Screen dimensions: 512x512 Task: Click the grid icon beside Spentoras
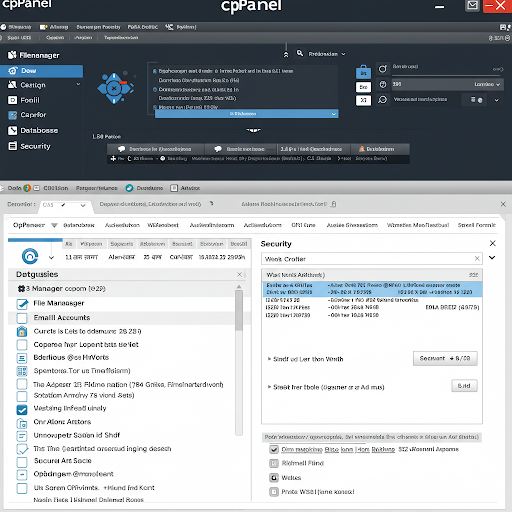click(x=22, y=371)
